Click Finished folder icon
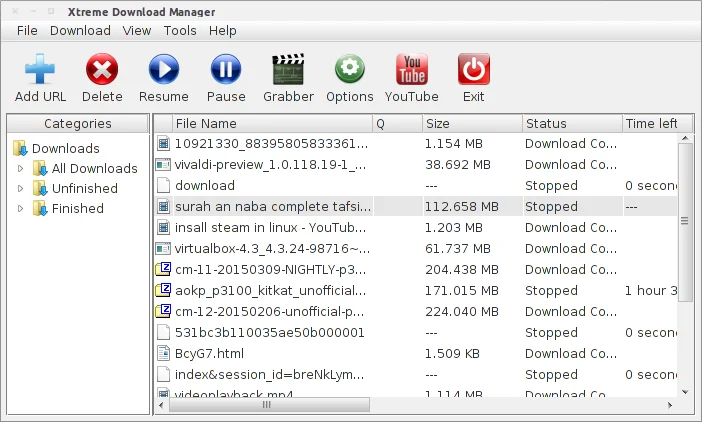The width and height of the screenshot is (702, 422). click(x=40, y=209)
